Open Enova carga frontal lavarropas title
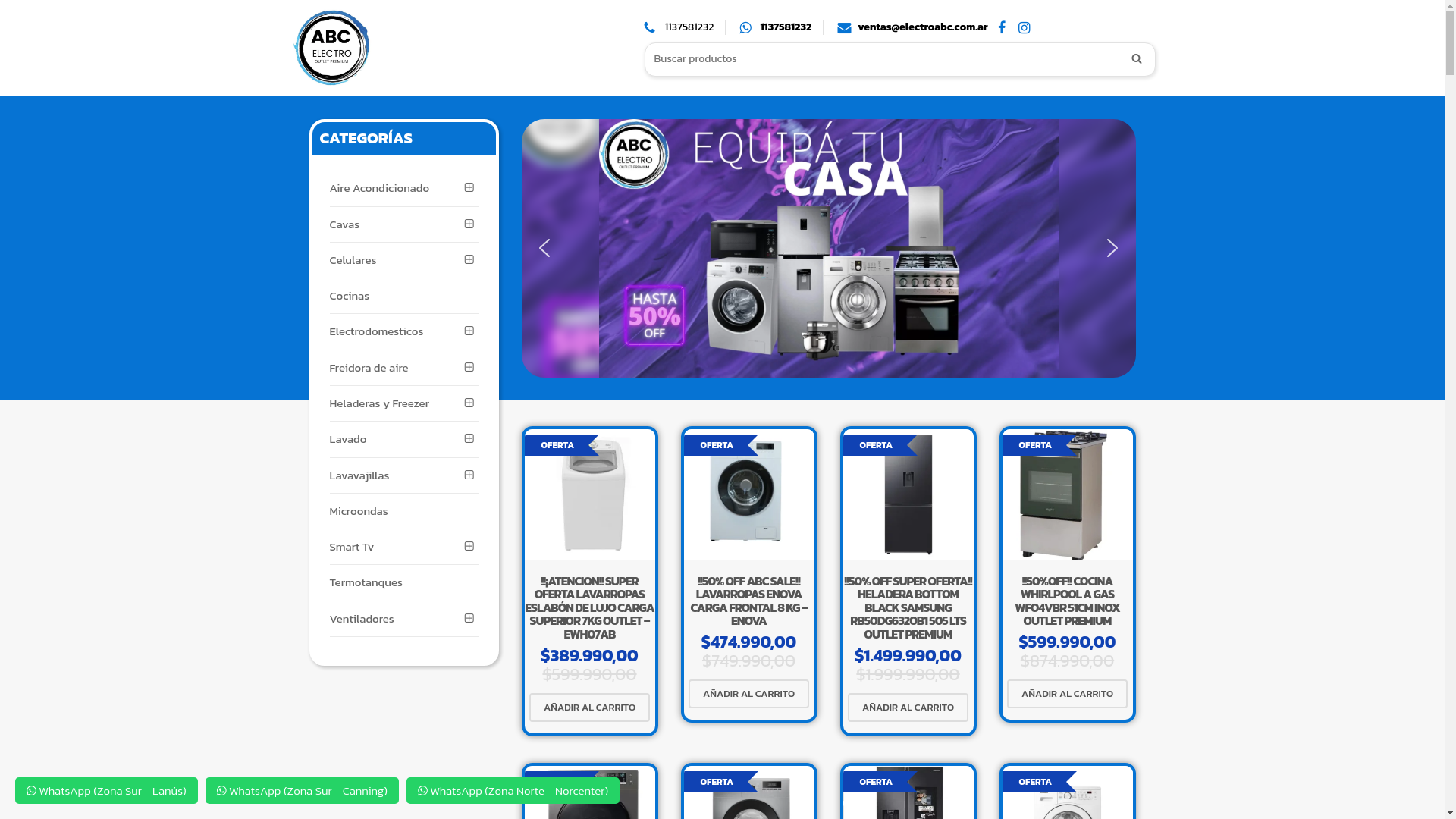This screenshot has height=819, width=1456. (x=748, y=601)
